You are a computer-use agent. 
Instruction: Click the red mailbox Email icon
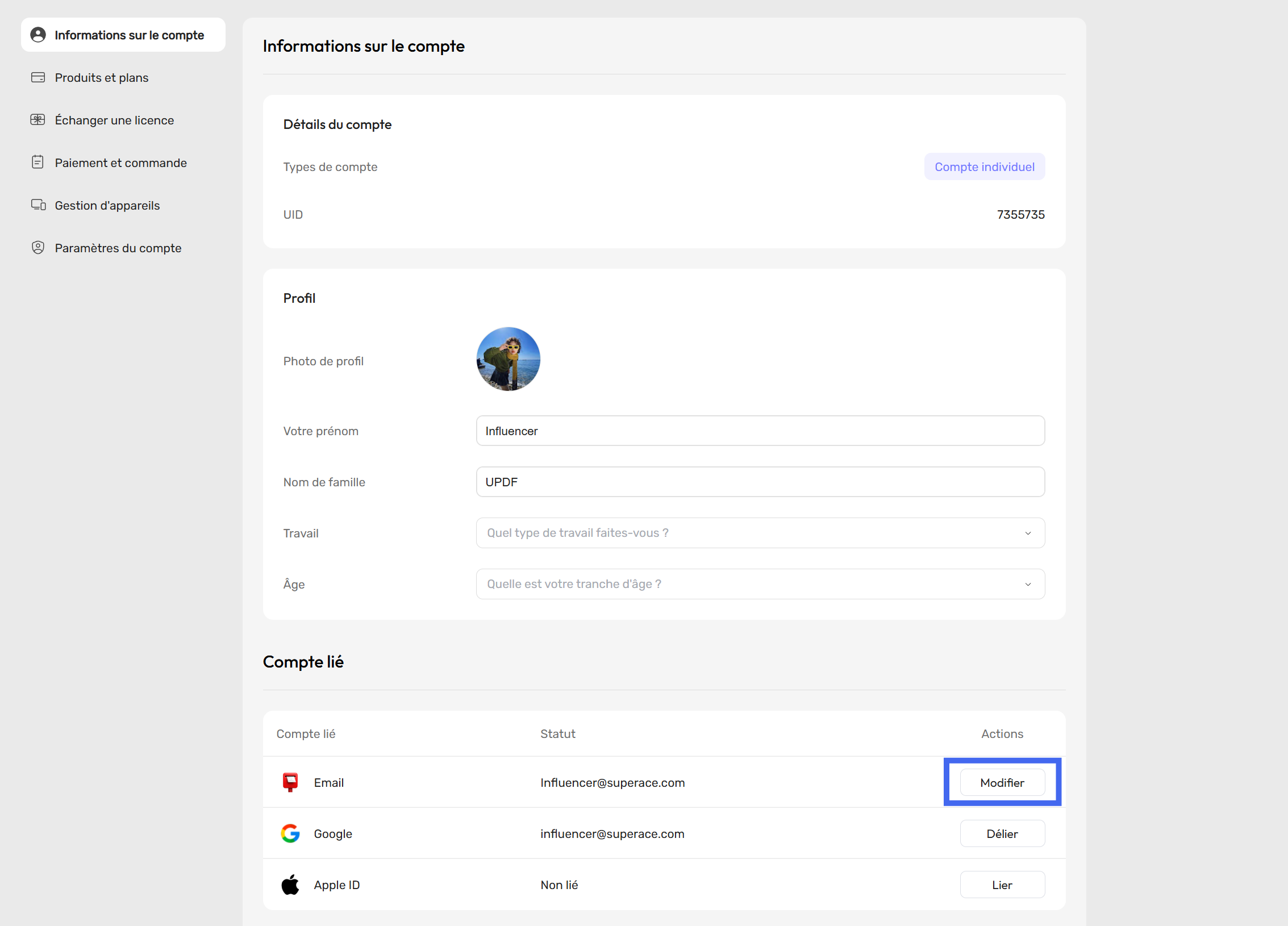[290, 782]
